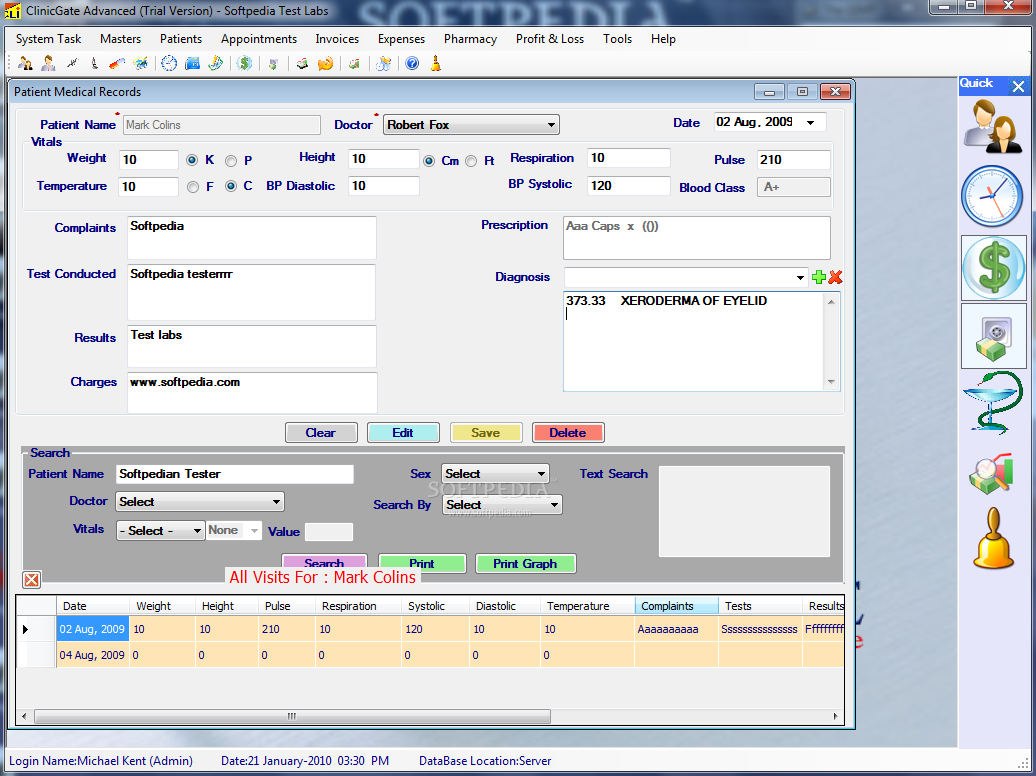This screenshot has height=776, width=1036.
Task: Click the cash register toolbar icon
Action: 302,63
